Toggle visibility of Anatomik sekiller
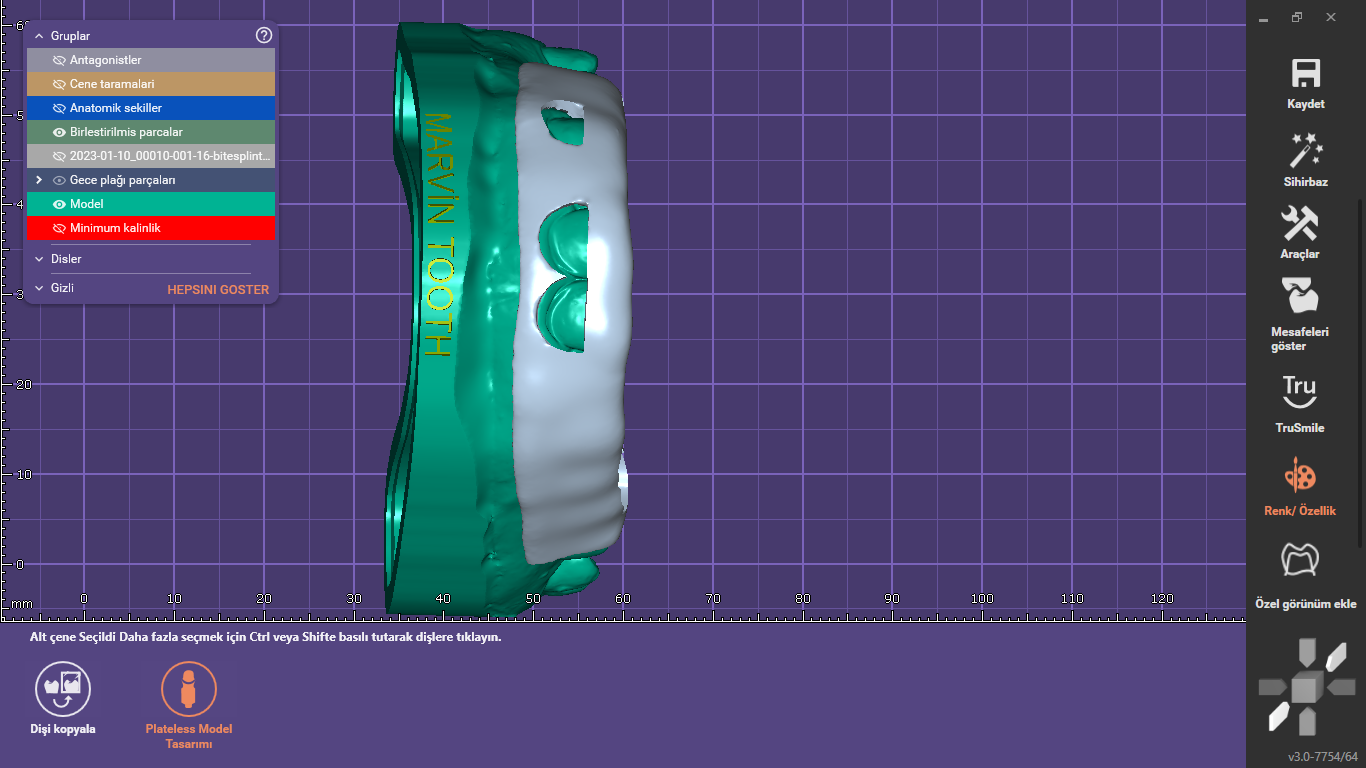This screenshot has width=1366, height=768. pos(59,108)
